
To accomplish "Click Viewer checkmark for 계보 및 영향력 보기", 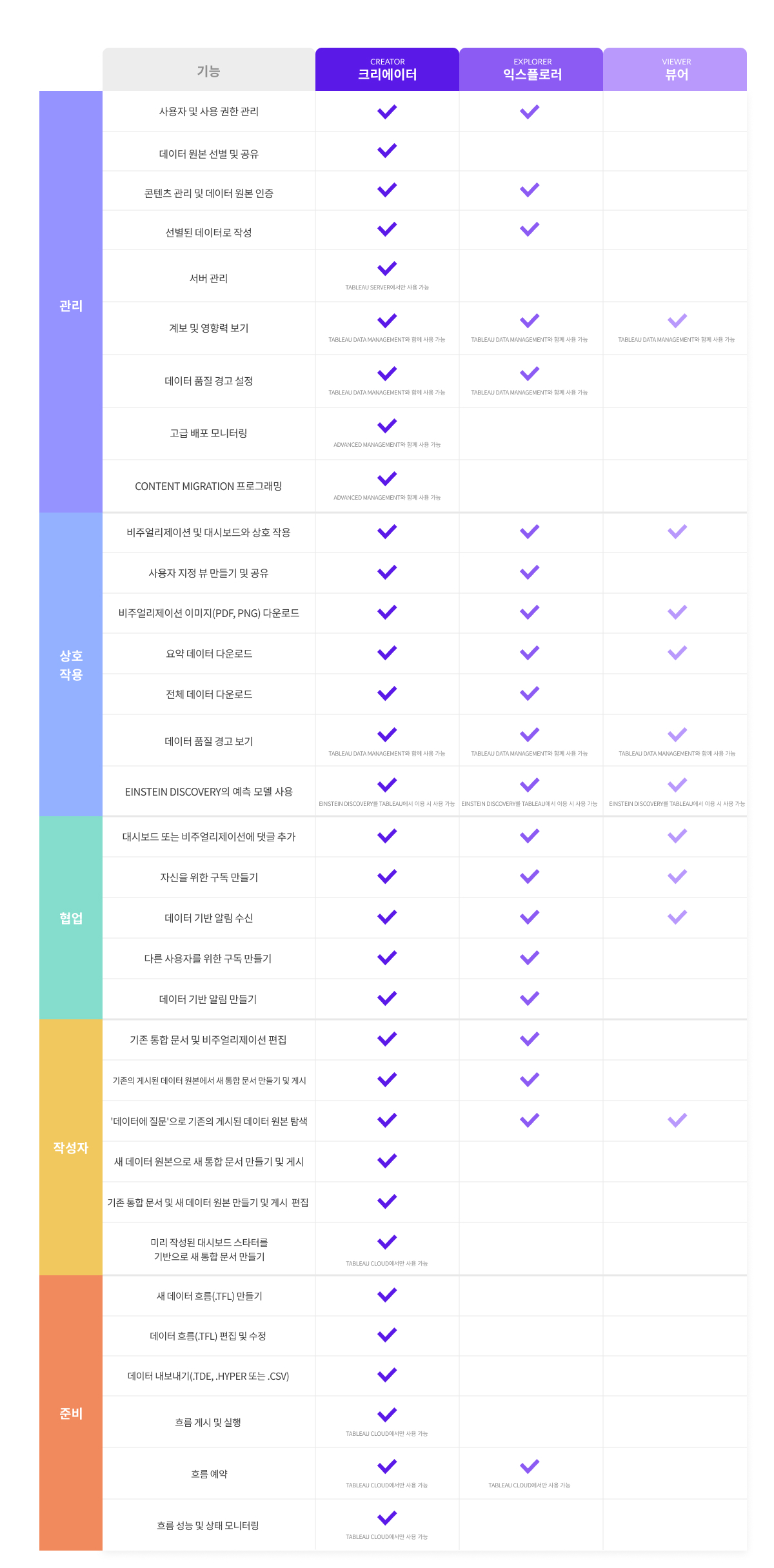I will [x=677, y=320].
